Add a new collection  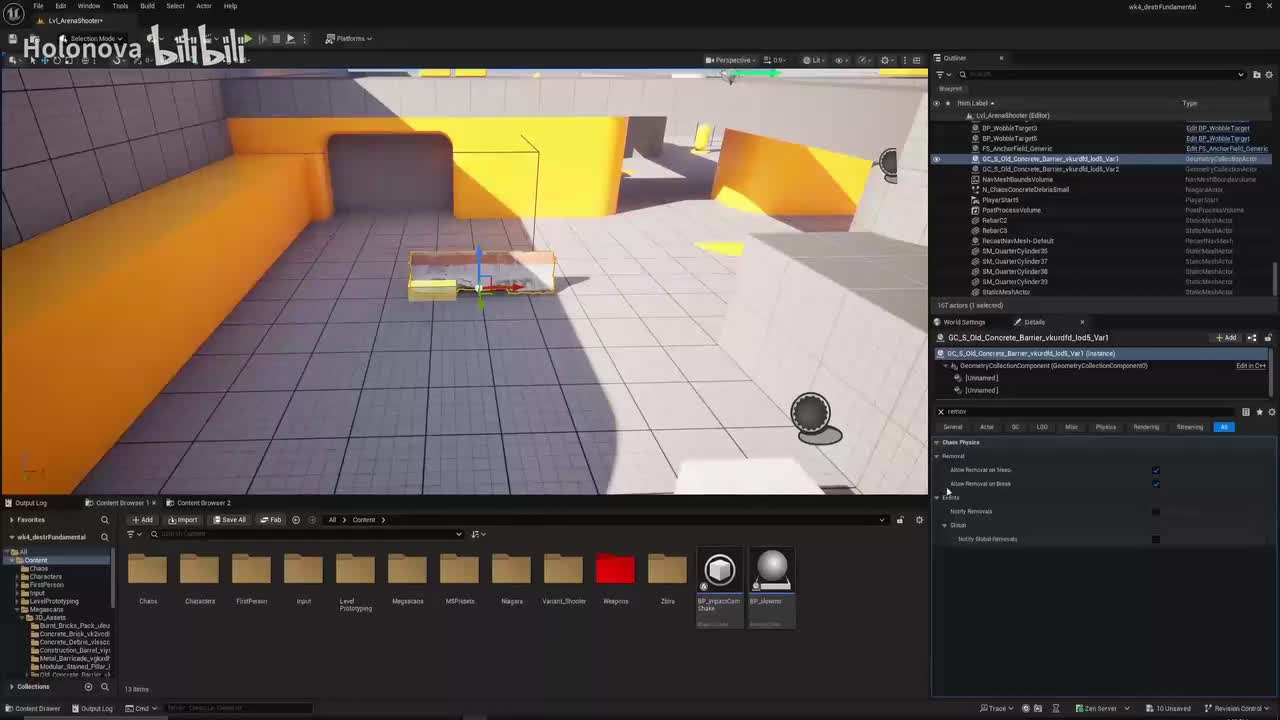[x=88, y=687]
